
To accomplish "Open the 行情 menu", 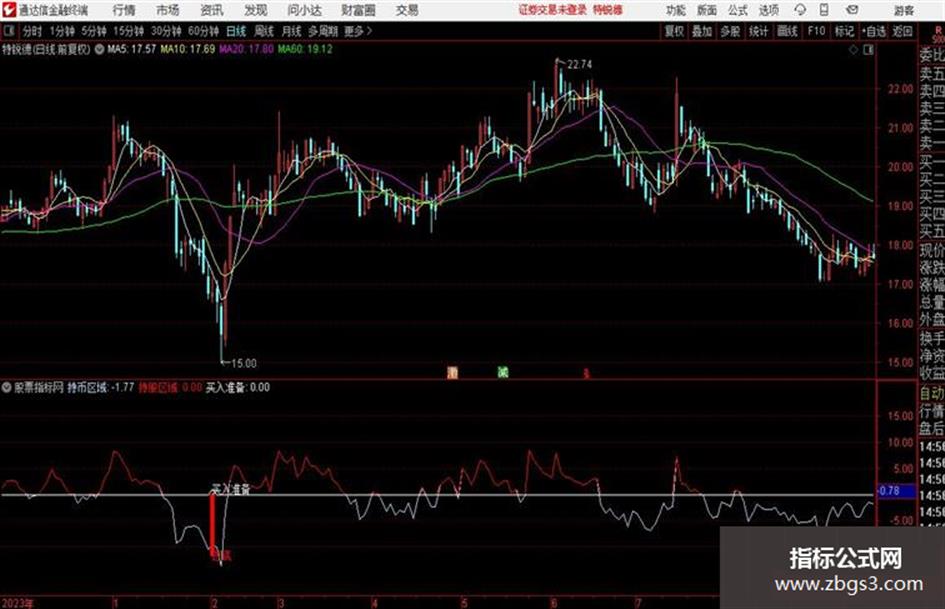I will click(x=124, y=10).
